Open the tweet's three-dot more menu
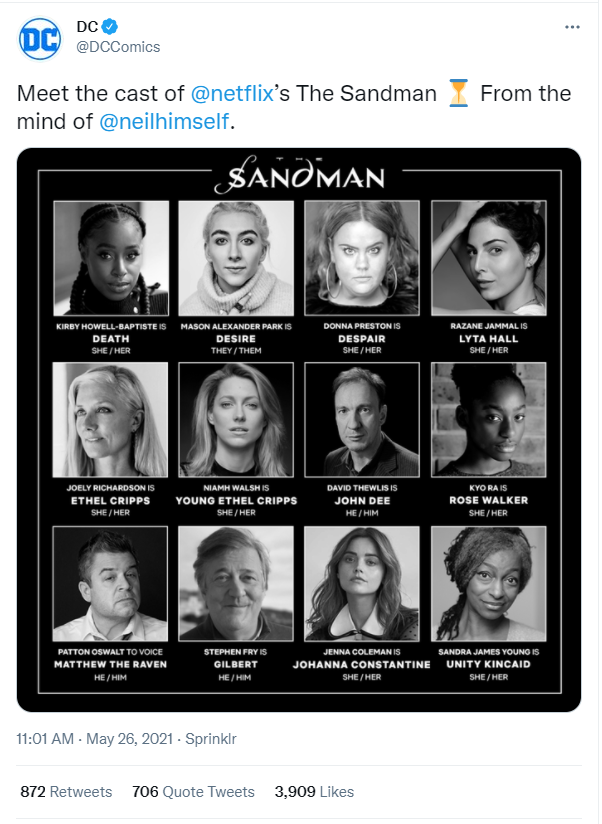The height and width of the screenshot is (824, 602). click(572, 27)
